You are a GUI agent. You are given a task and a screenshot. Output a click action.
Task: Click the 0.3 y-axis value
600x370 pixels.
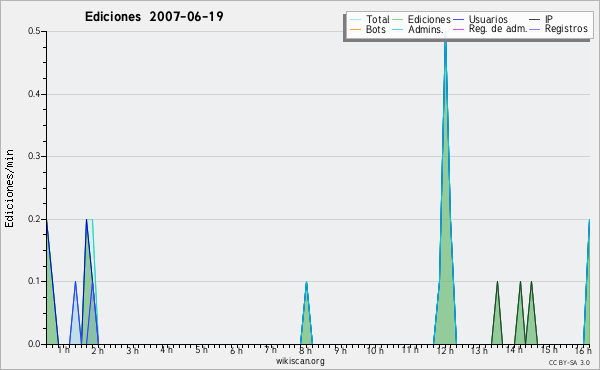(x=34, y=156)
